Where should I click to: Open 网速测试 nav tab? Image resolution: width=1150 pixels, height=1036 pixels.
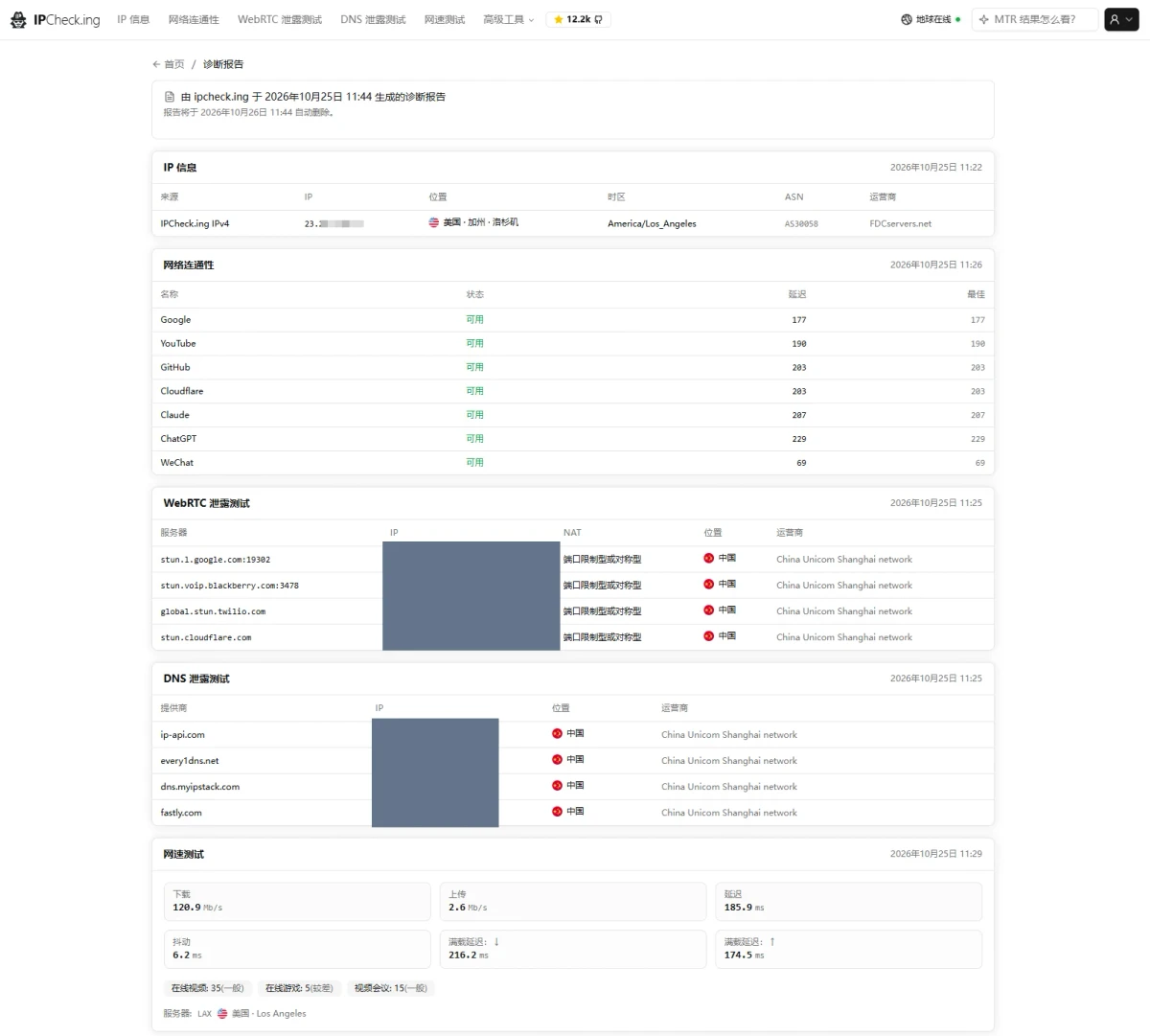point(445,19)
